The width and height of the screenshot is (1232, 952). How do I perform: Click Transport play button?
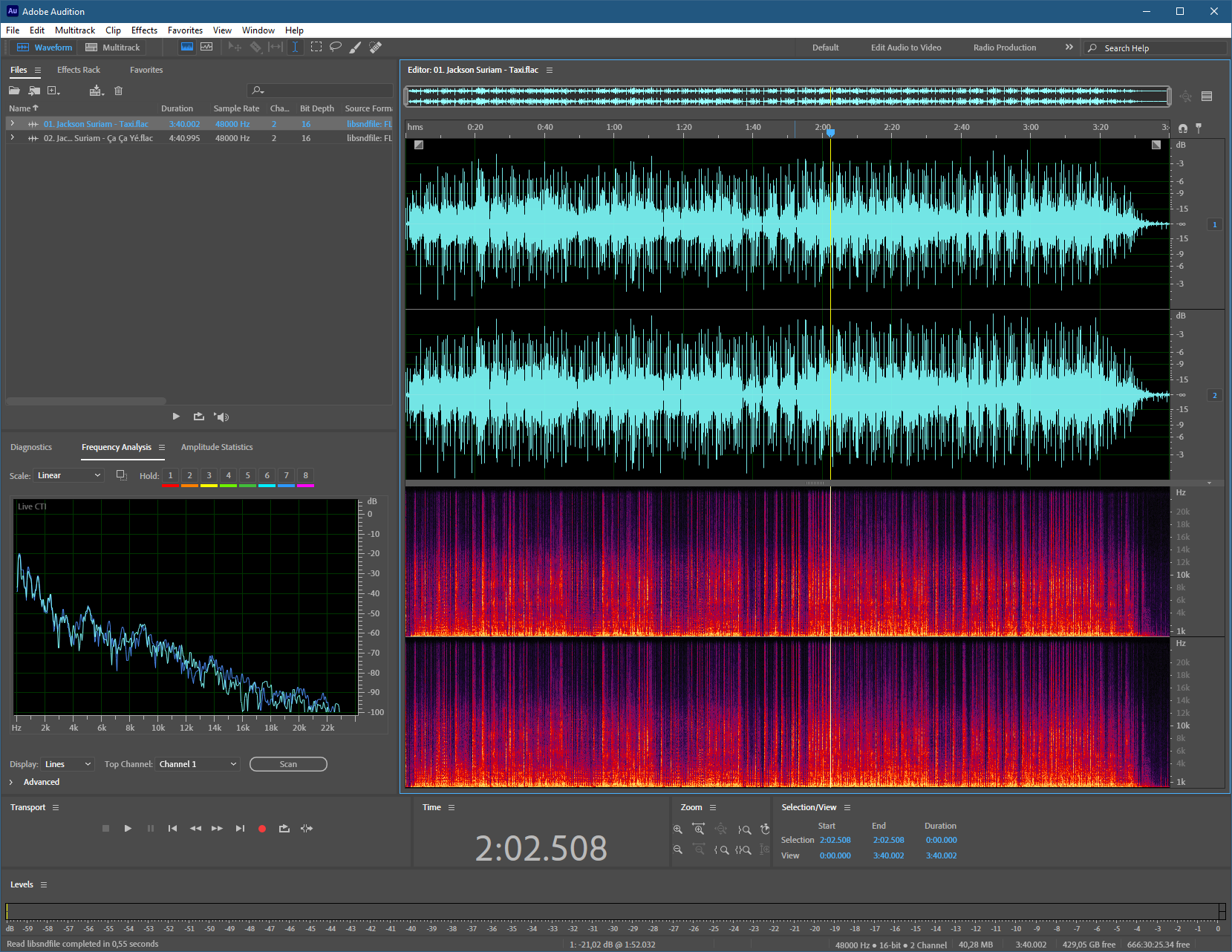pyautogui.click(x=128, y=828)
